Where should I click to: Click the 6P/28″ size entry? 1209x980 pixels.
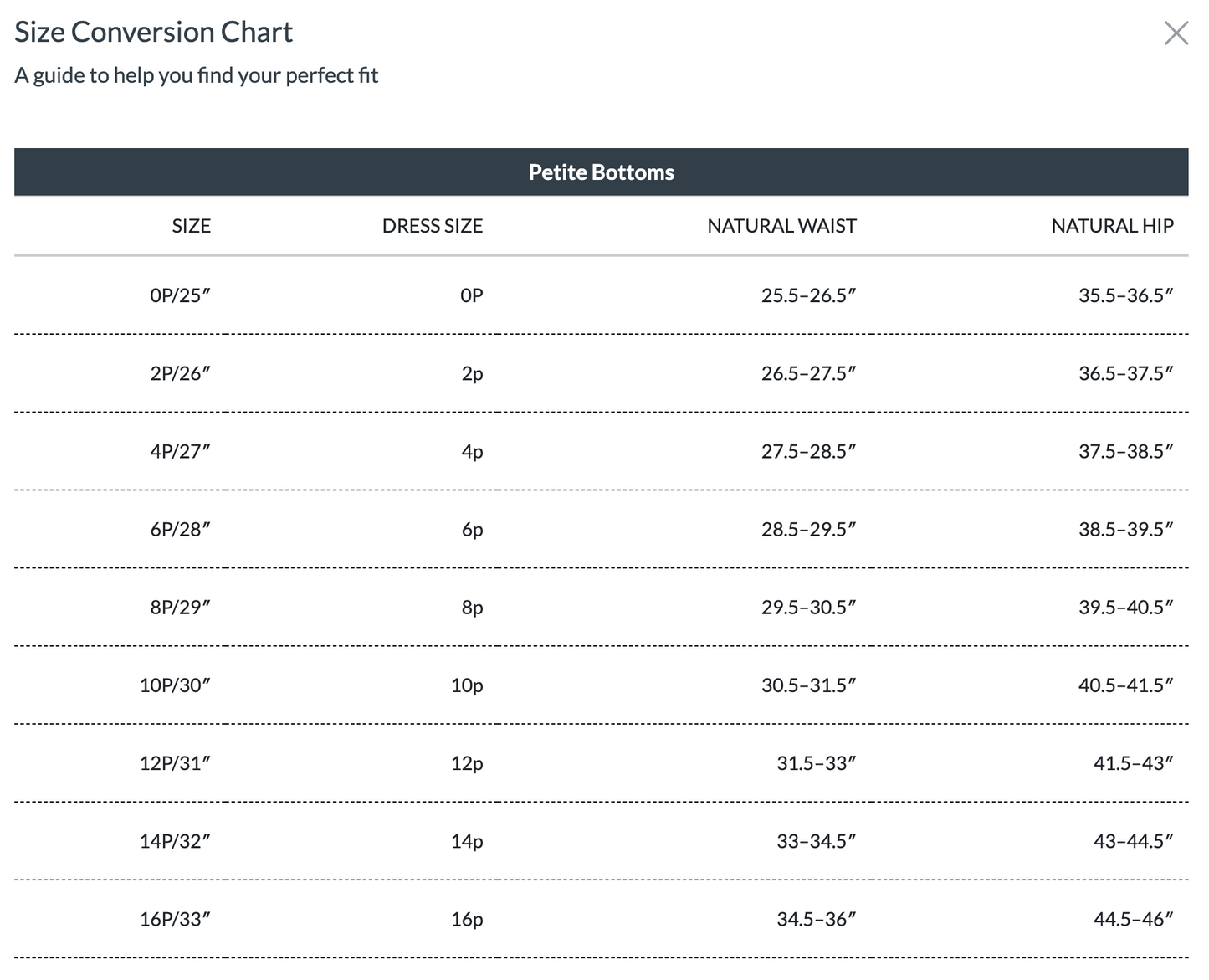click(180, 529)
